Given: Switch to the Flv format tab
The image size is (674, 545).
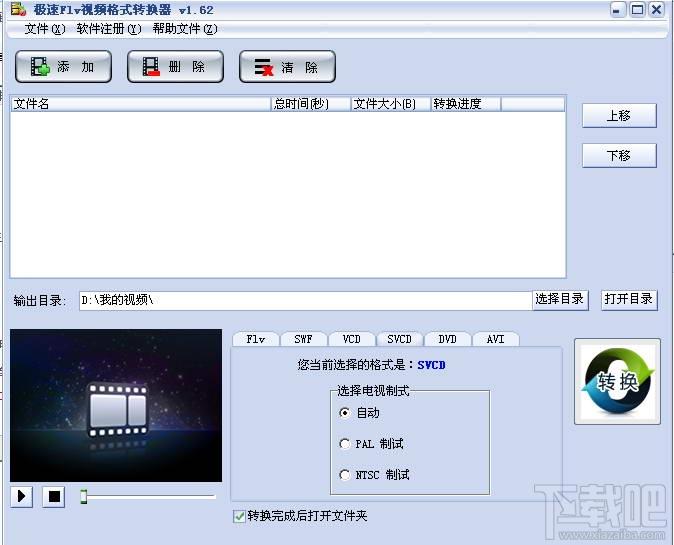Looking at the screenshot, I should [x=256, y=339].
